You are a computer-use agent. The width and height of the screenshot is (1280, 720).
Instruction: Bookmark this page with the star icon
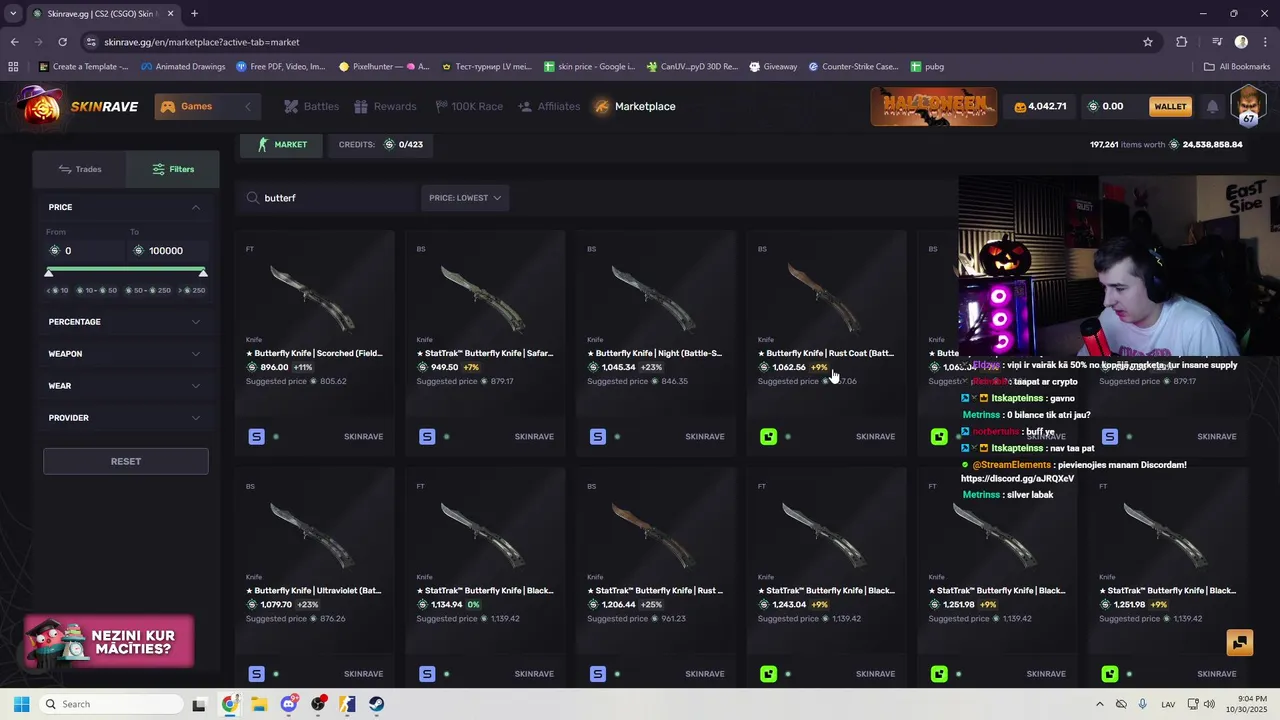click(1148, 42)
